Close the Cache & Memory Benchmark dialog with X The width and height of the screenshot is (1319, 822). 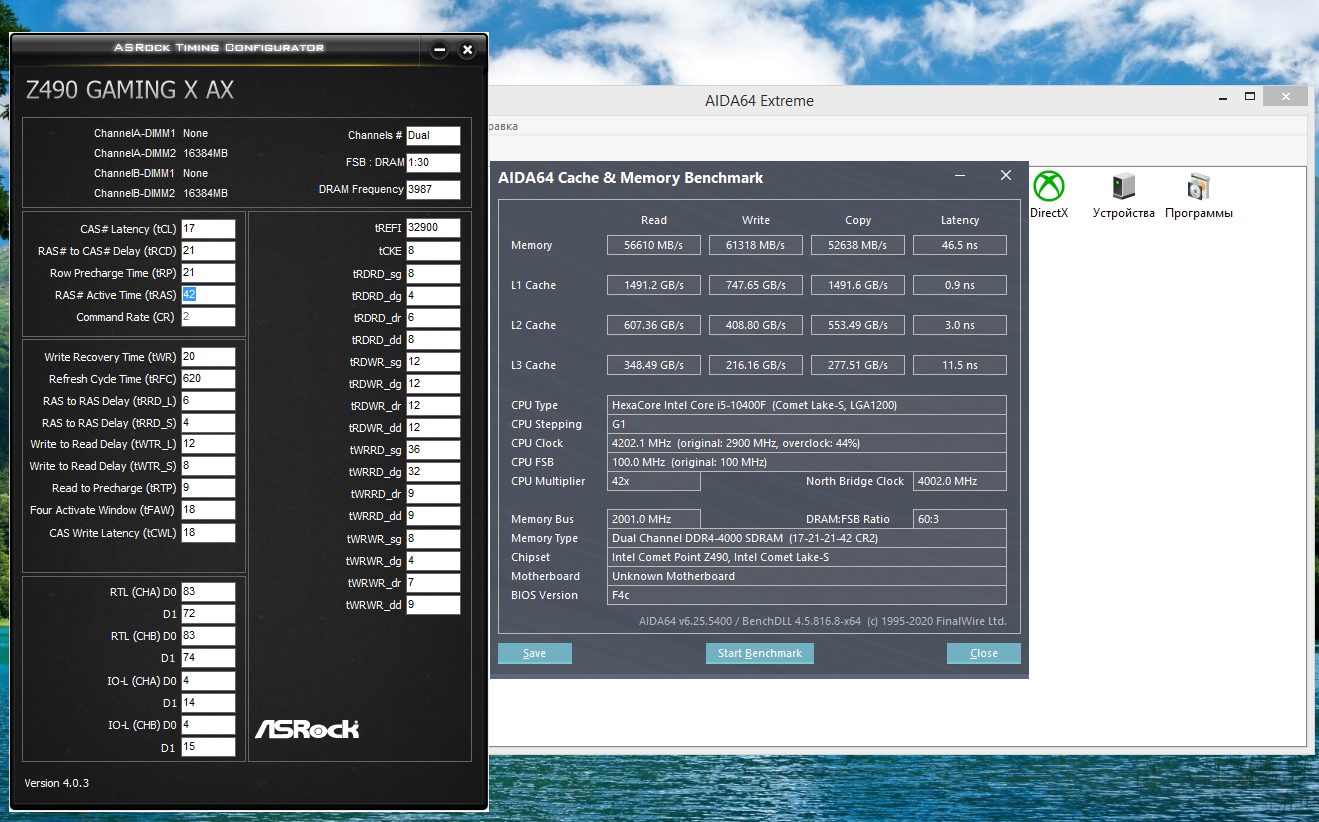pos(1006,176)
